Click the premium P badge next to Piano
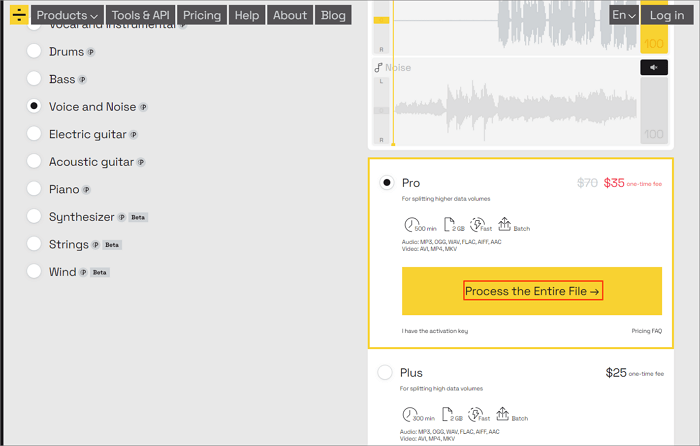 point(87,190)
